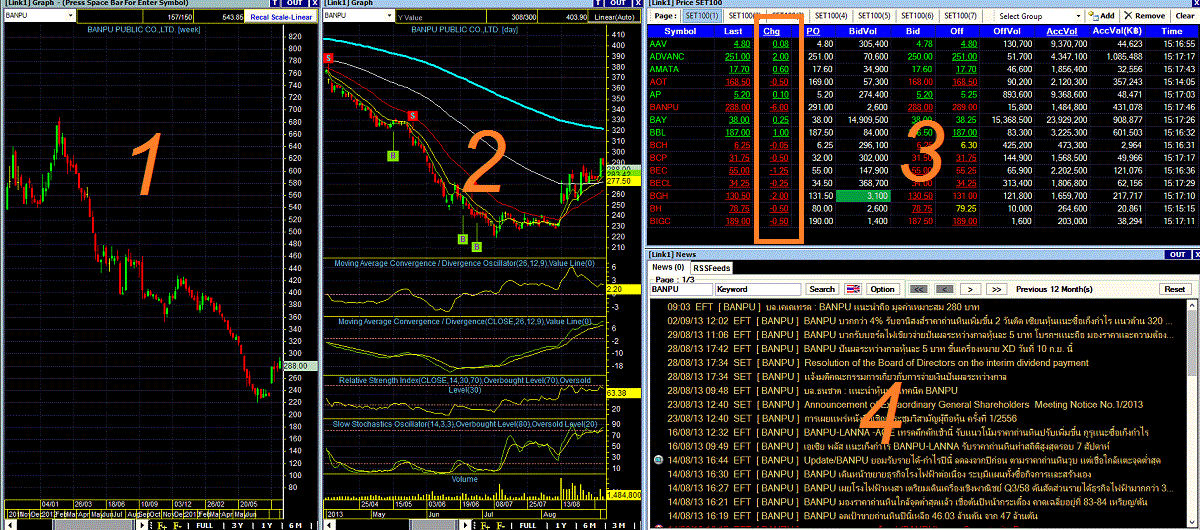Click Remove button in price toolbar
Viewport: 1200px width, 530px height.
[1144, 16]
